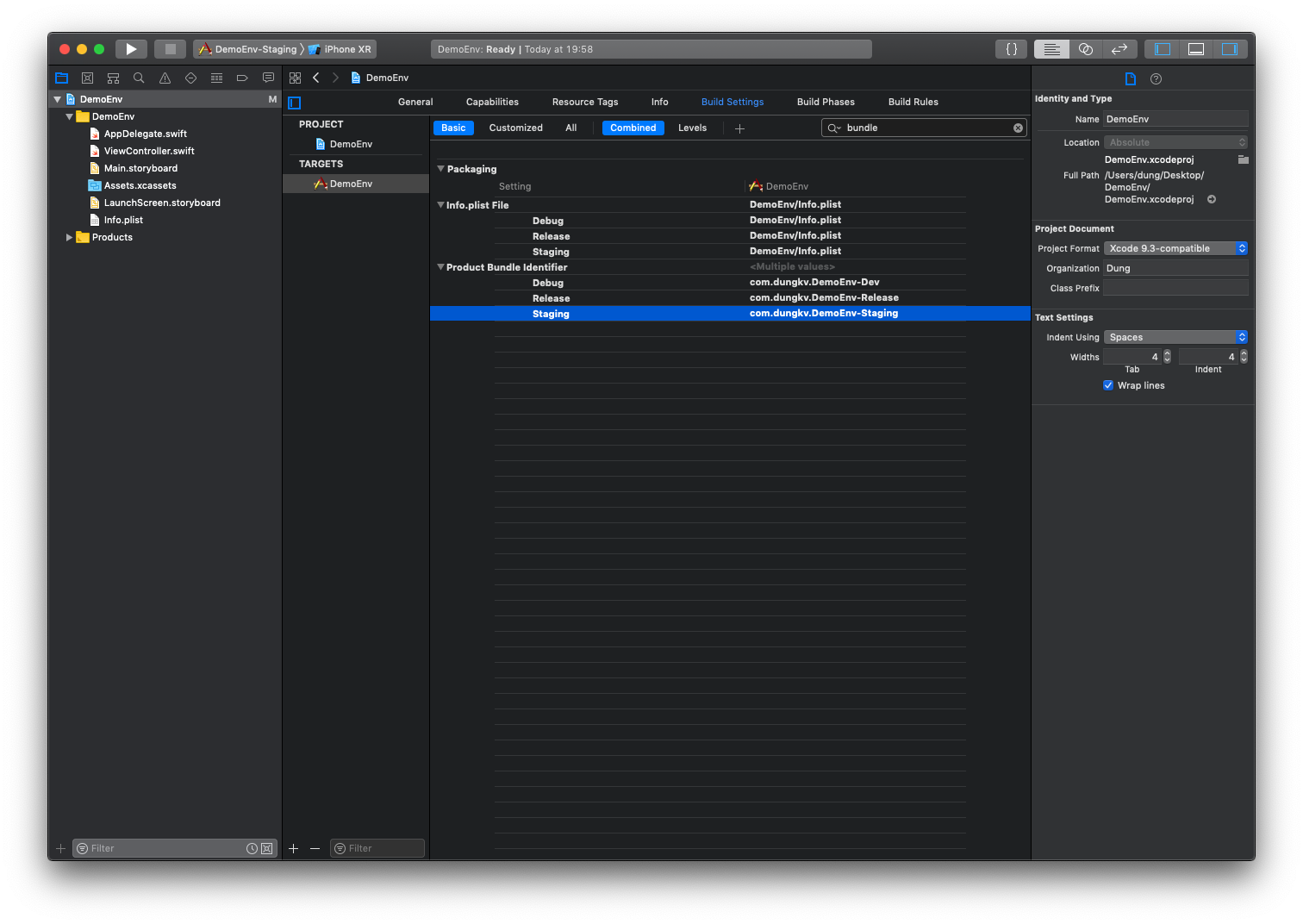1303x924 pixels.
Task: Open the Find navigator magnifier
Action: click(139, 78)
